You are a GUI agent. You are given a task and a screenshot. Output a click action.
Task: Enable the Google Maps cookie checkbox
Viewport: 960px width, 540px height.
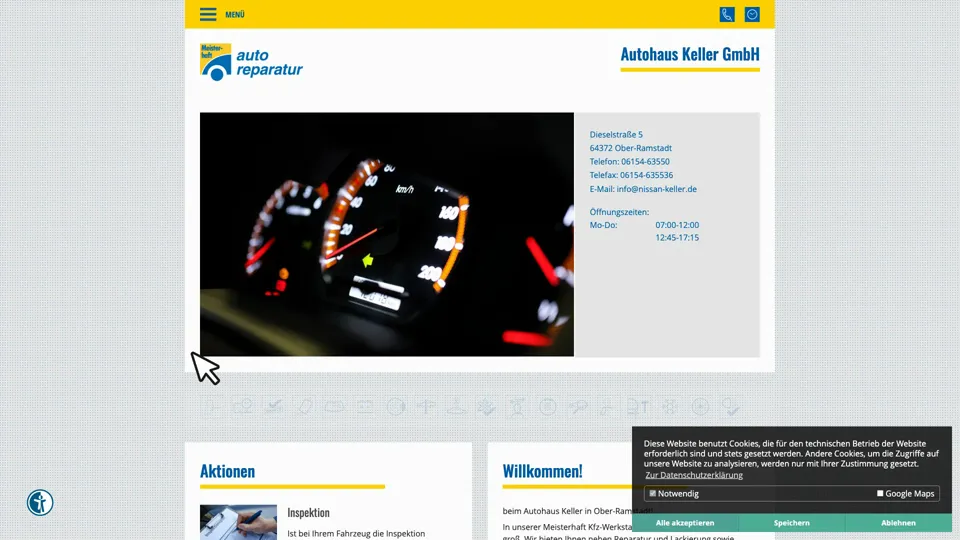[880, 493]
